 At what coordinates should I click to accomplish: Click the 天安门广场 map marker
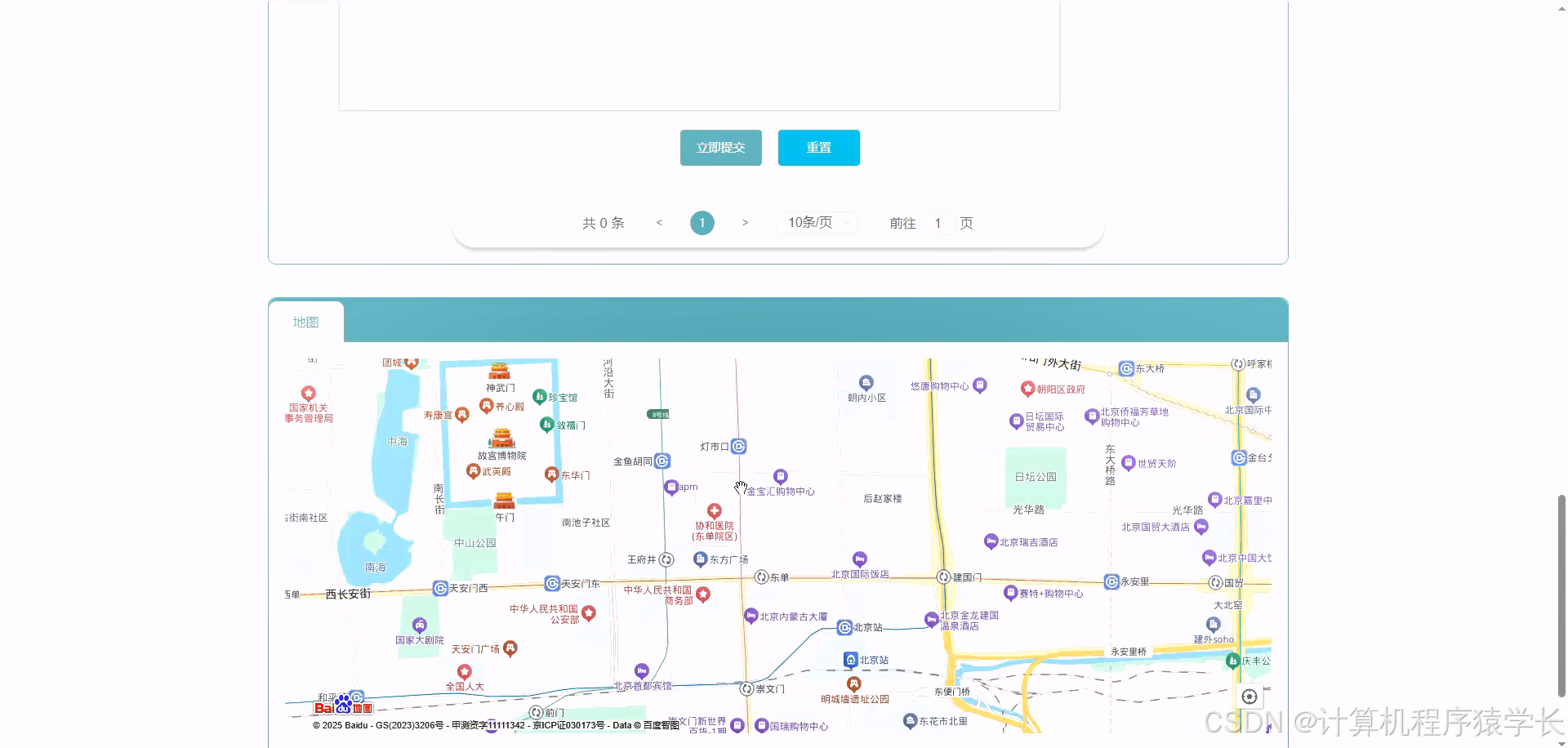pyautogui.click(x=510, y=648)
